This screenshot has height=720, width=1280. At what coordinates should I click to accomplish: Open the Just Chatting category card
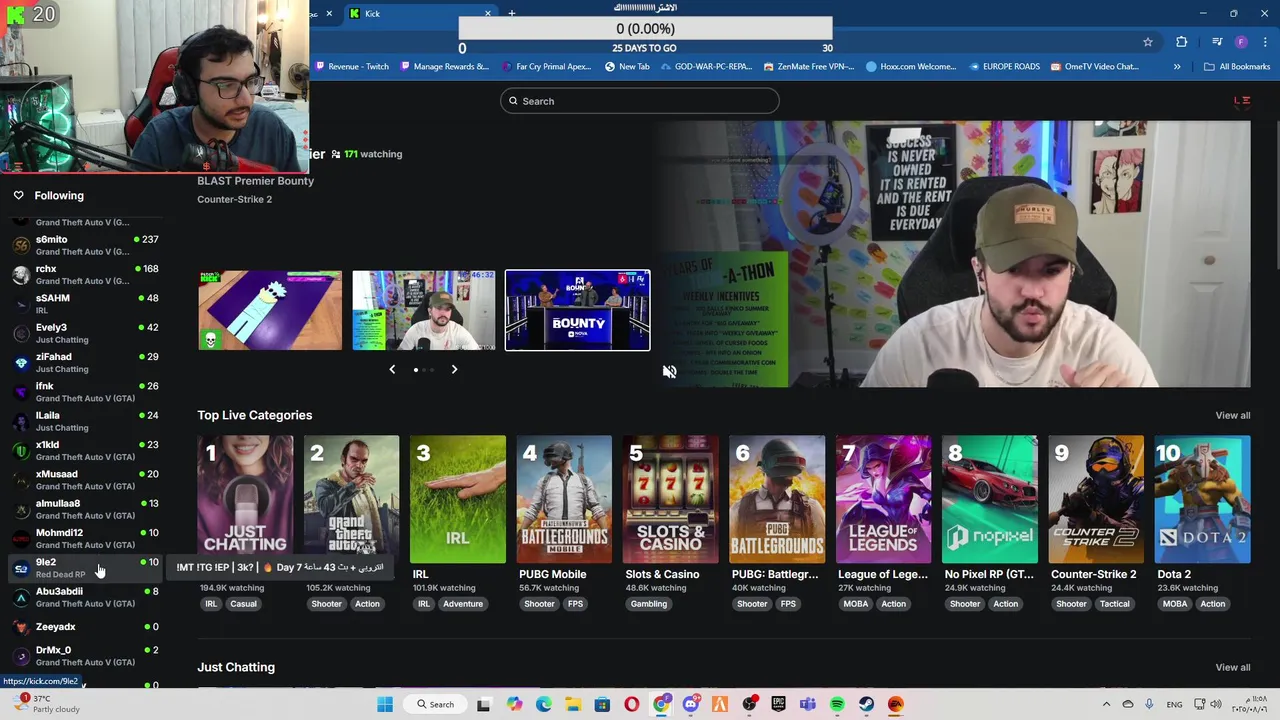245,499
